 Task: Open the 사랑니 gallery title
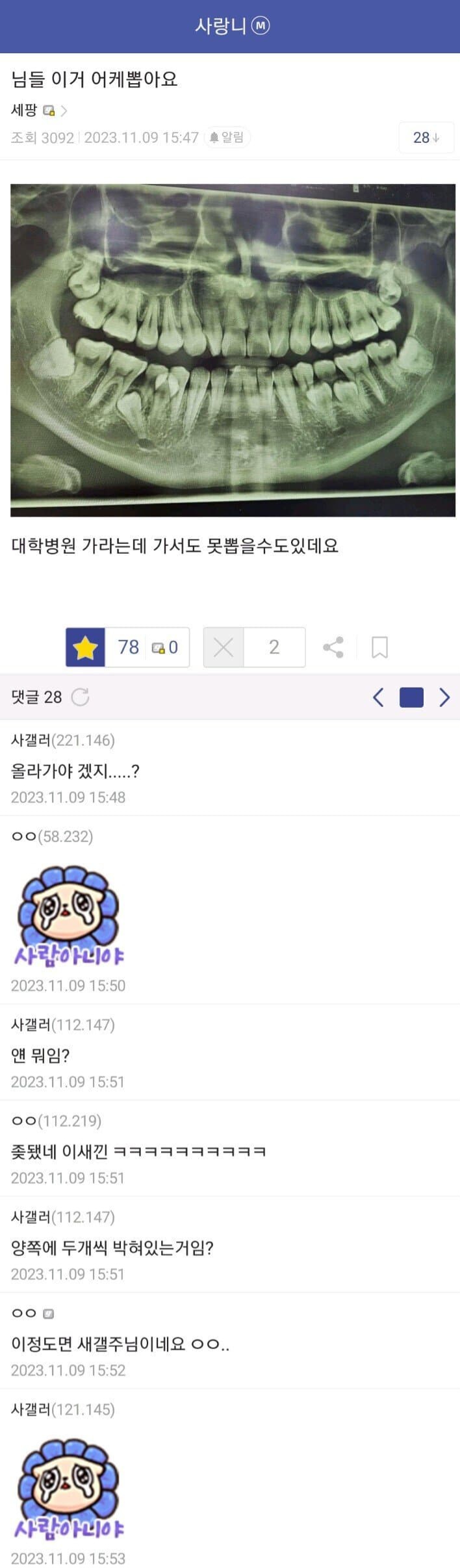pos(220,26)
